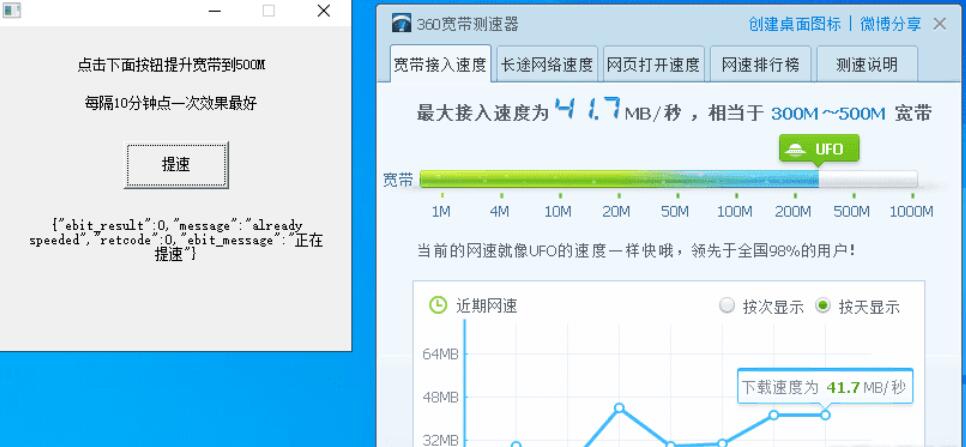Click the green bandwidth progress bar
This screenshot has width=966, height=447.
[618, 180]
